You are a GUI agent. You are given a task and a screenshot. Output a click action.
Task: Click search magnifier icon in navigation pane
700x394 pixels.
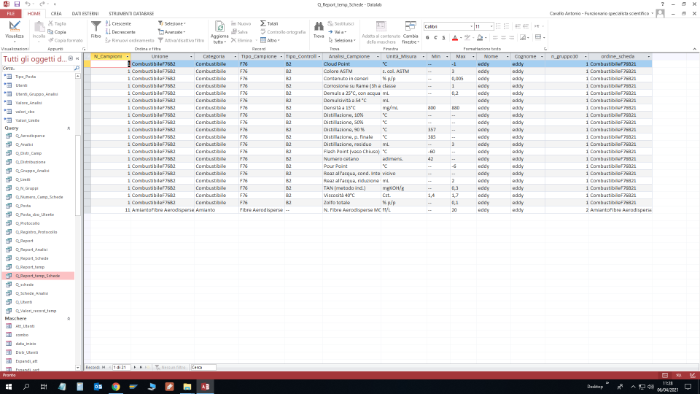pyautogui.click(x=76, y=68)
